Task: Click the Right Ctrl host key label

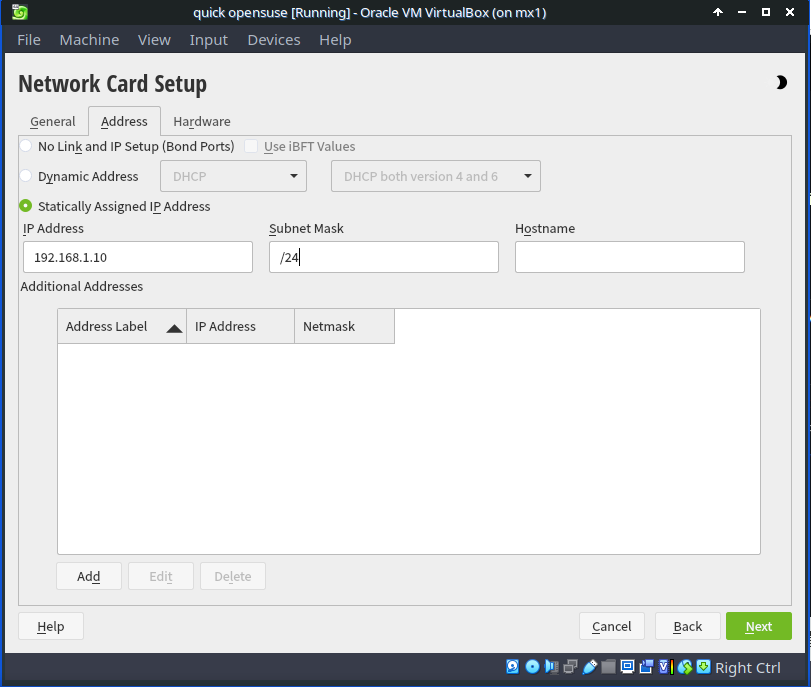Action: coord(747,668)
